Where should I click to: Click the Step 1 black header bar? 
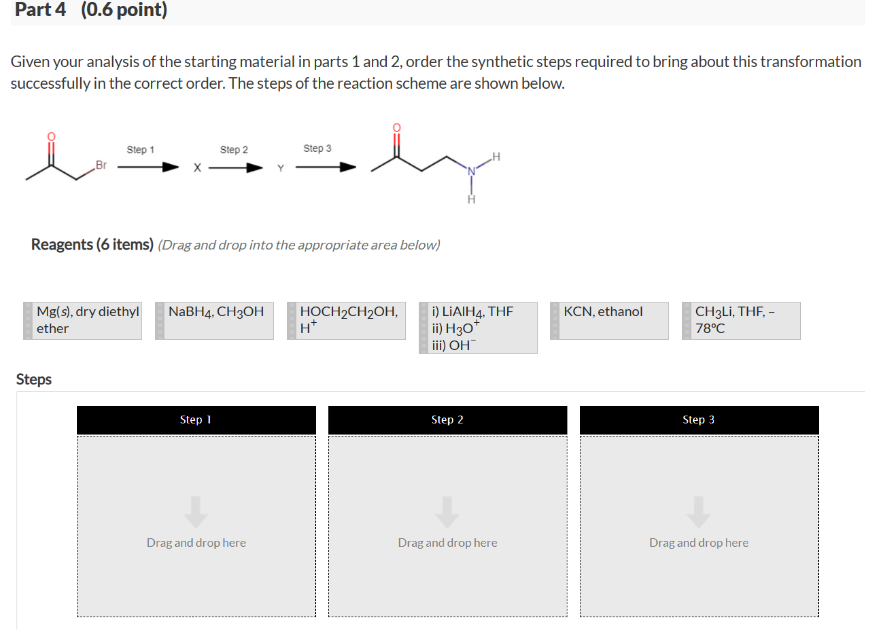coord(196,419)
